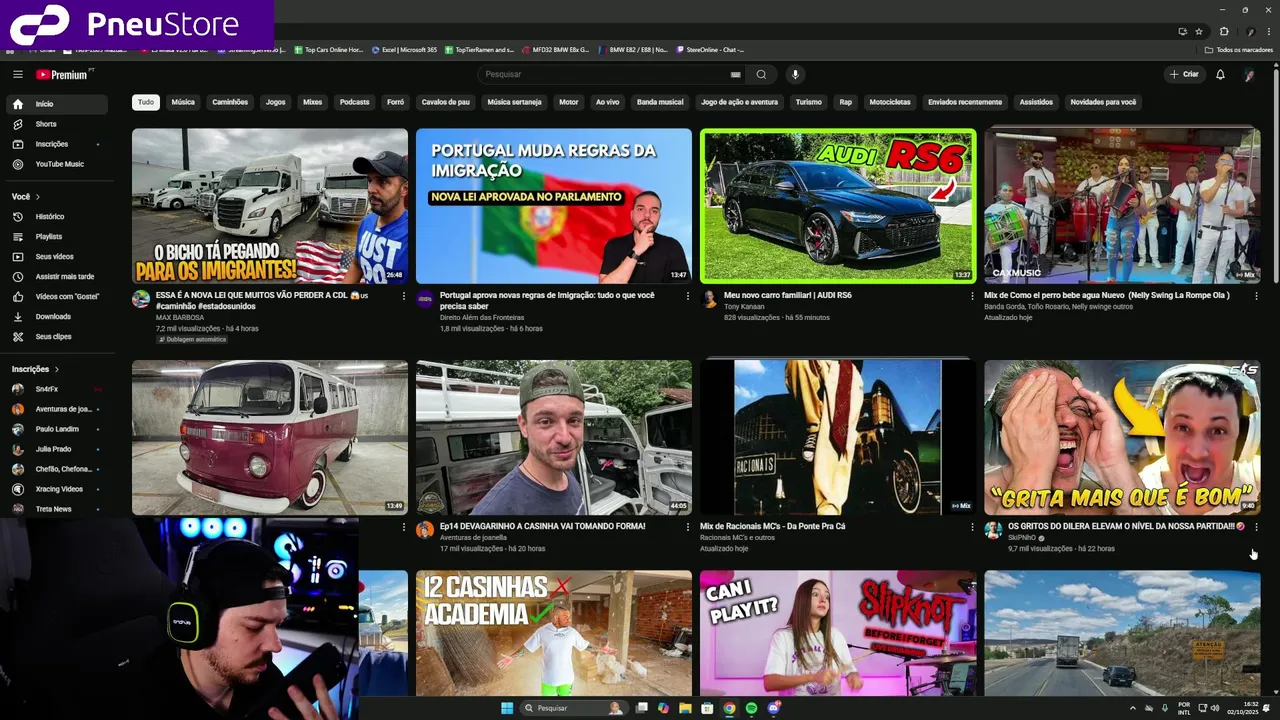Open Playlists in the sidebar

[x=58, y=236]
